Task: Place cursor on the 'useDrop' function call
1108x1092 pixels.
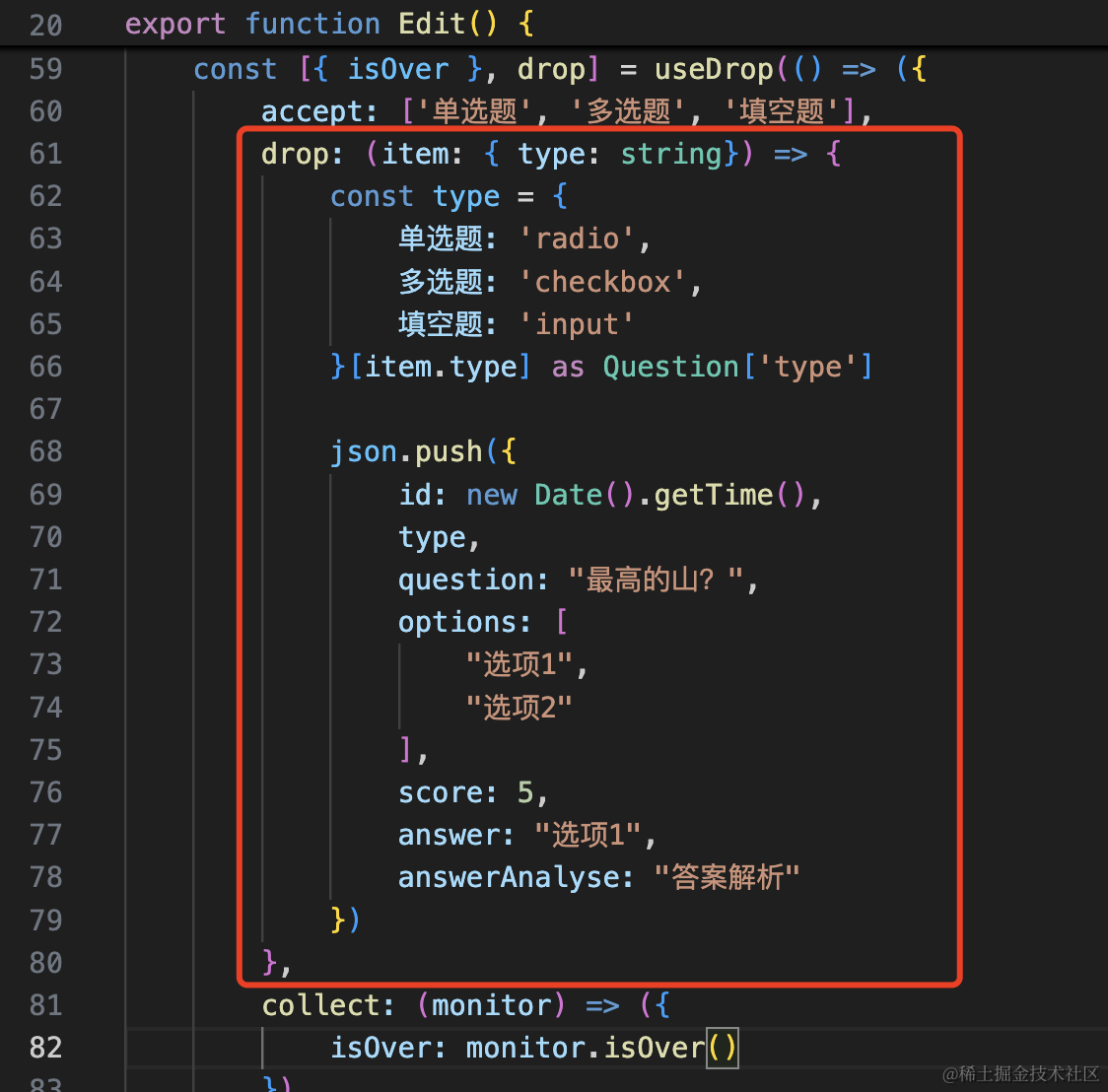Action: pyautogui.click(x=714, y=69)
